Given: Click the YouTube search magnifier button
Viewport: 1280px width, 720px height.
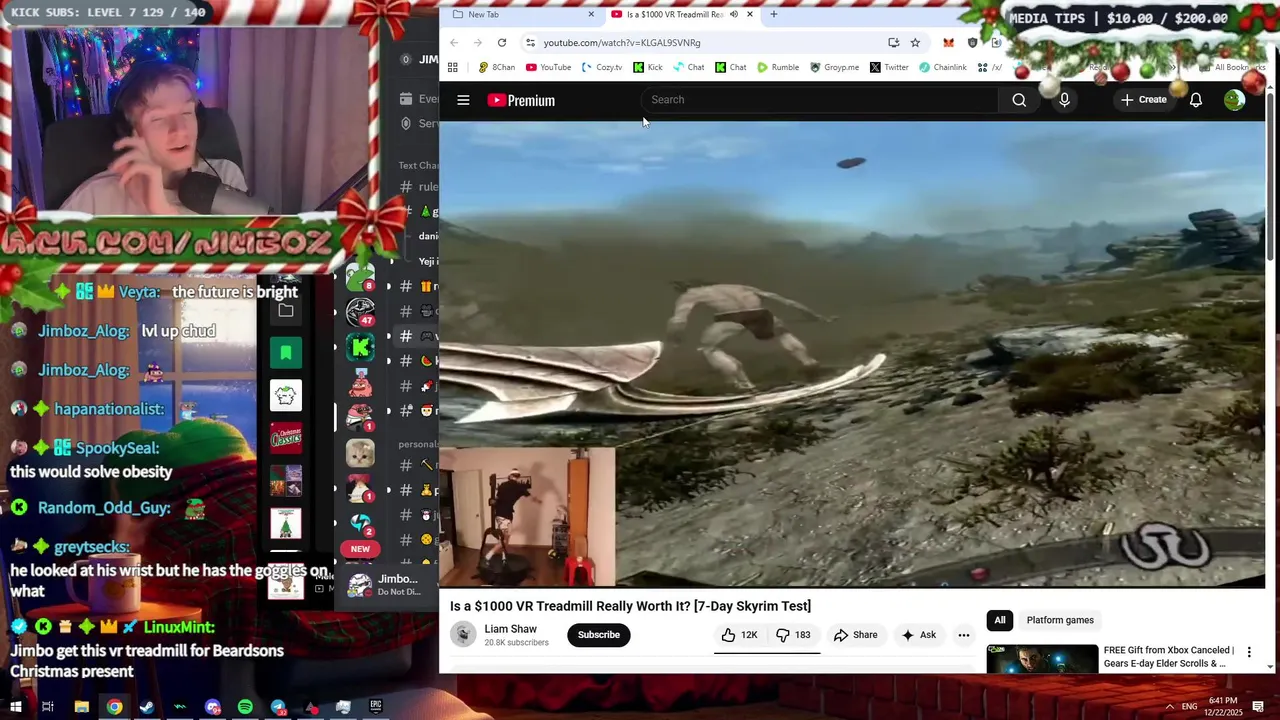Looking at the screenshot, I should (1019, 100).
